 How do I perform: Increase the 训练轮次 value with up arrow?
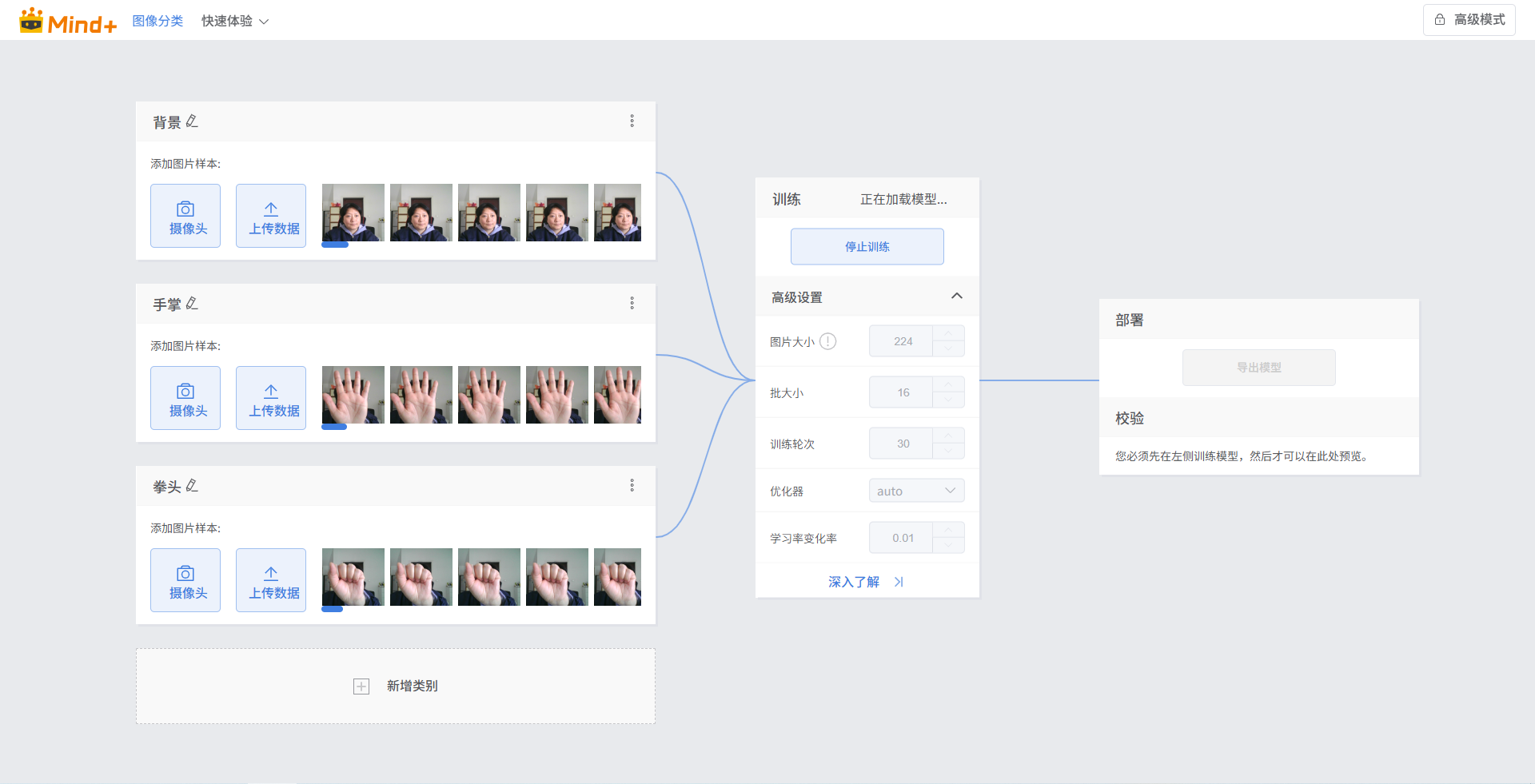[x=948, y=436]
